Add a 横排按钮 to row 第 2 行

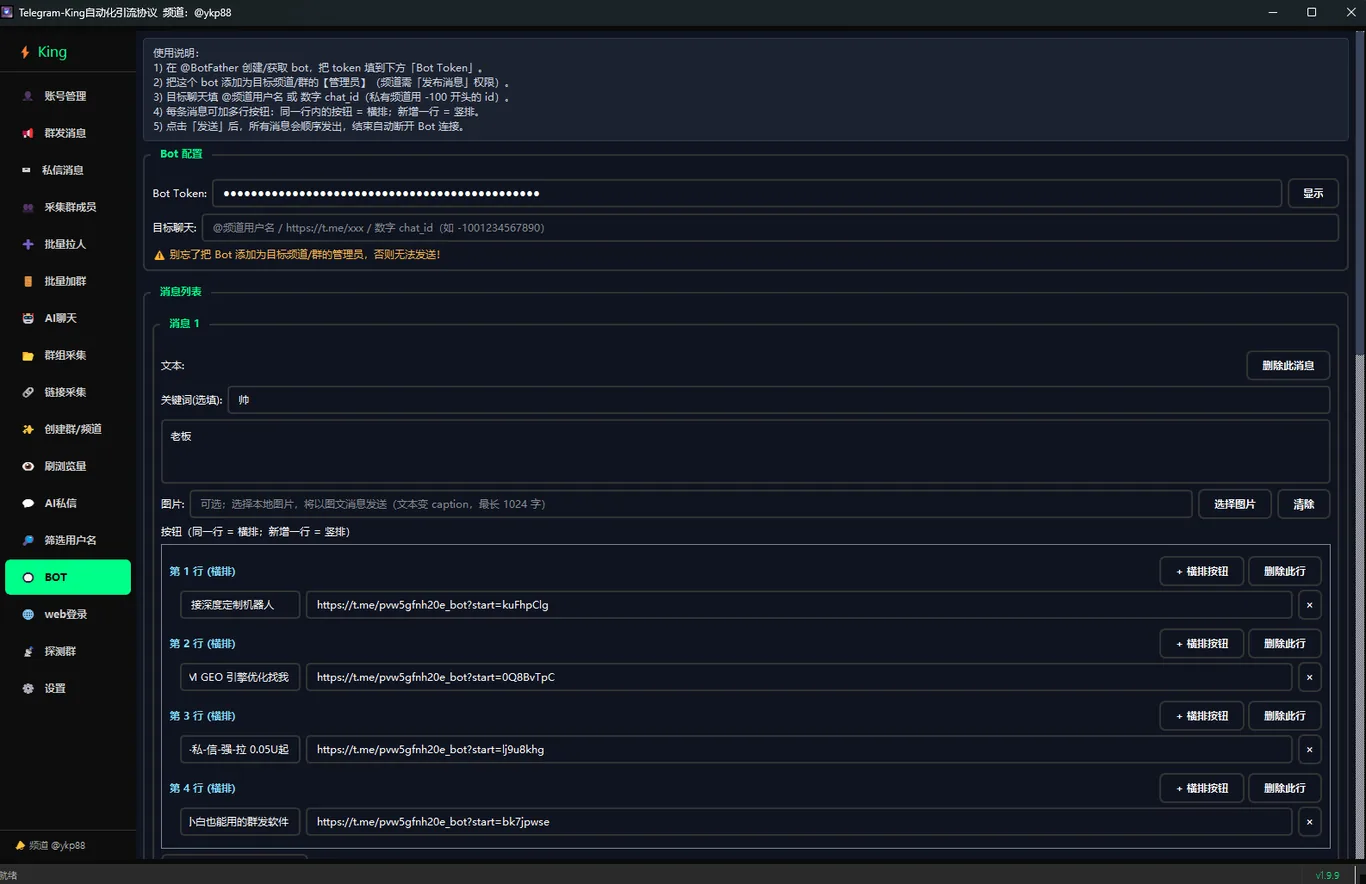[x=1202, y=643]
